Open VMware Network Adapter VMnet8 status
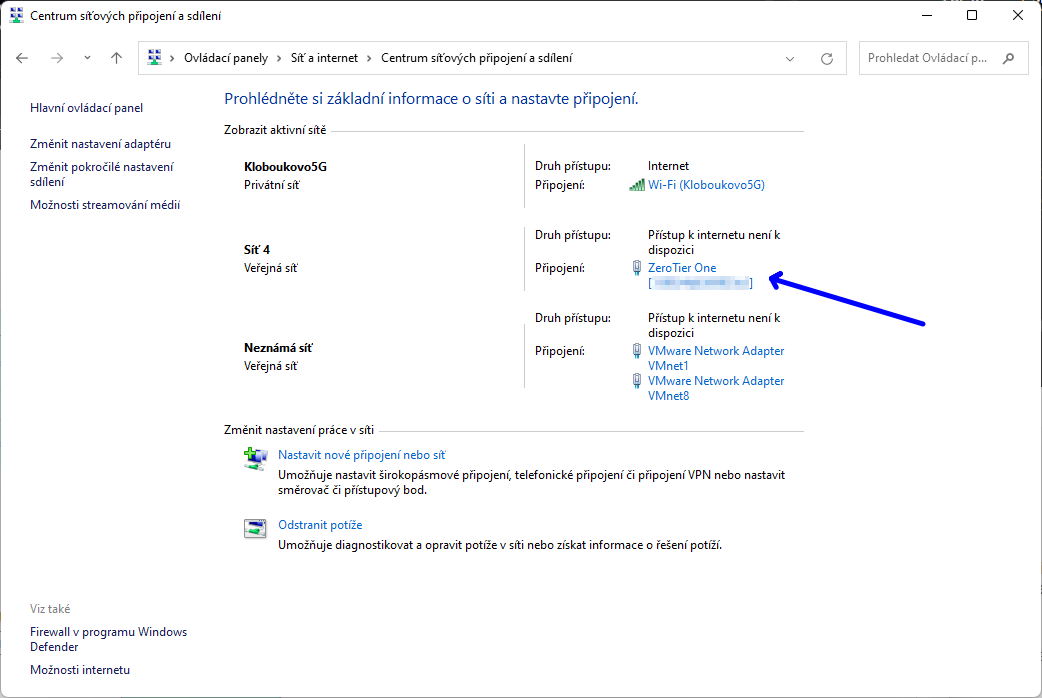This screenshot has width=1042, height=698. pos(716,388)
